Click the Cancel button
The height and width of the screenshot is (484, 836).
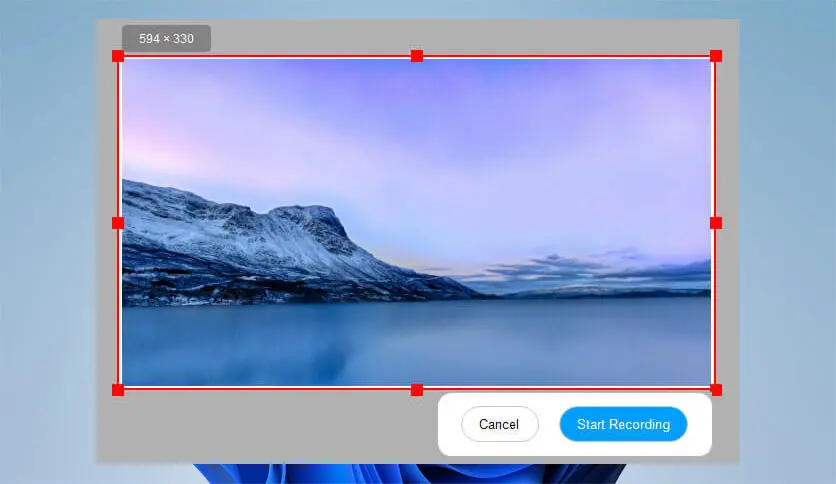500,424
